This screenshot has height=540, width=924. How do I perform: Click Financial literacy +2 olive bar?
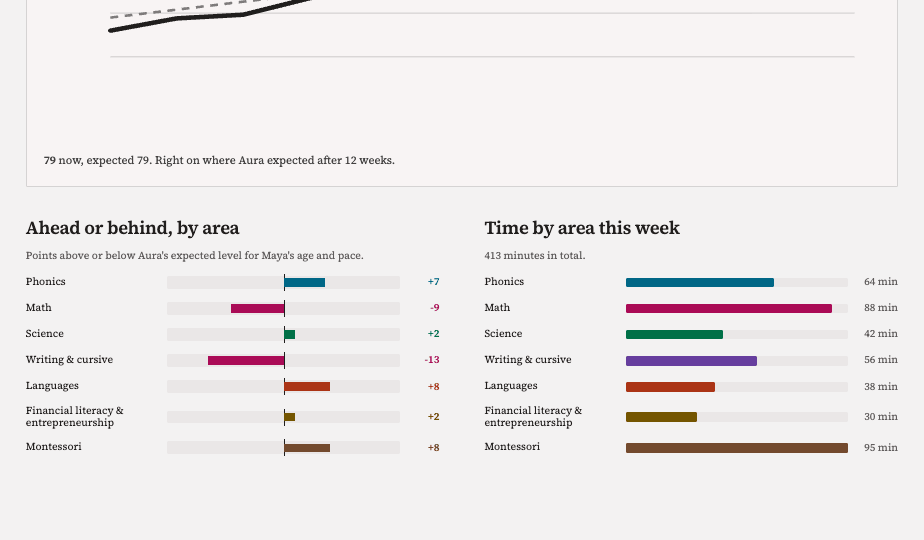point(290,417)
